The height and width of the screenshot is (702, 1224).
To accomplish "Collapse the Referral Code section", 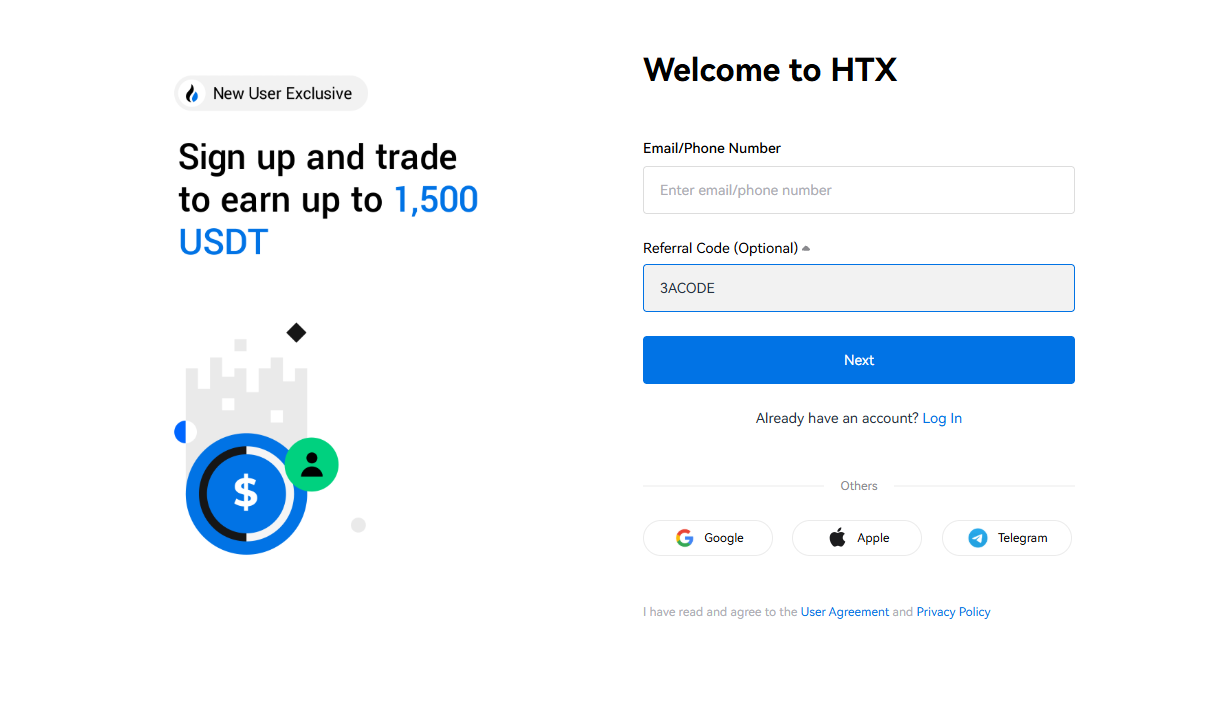I will coord(805,247).
